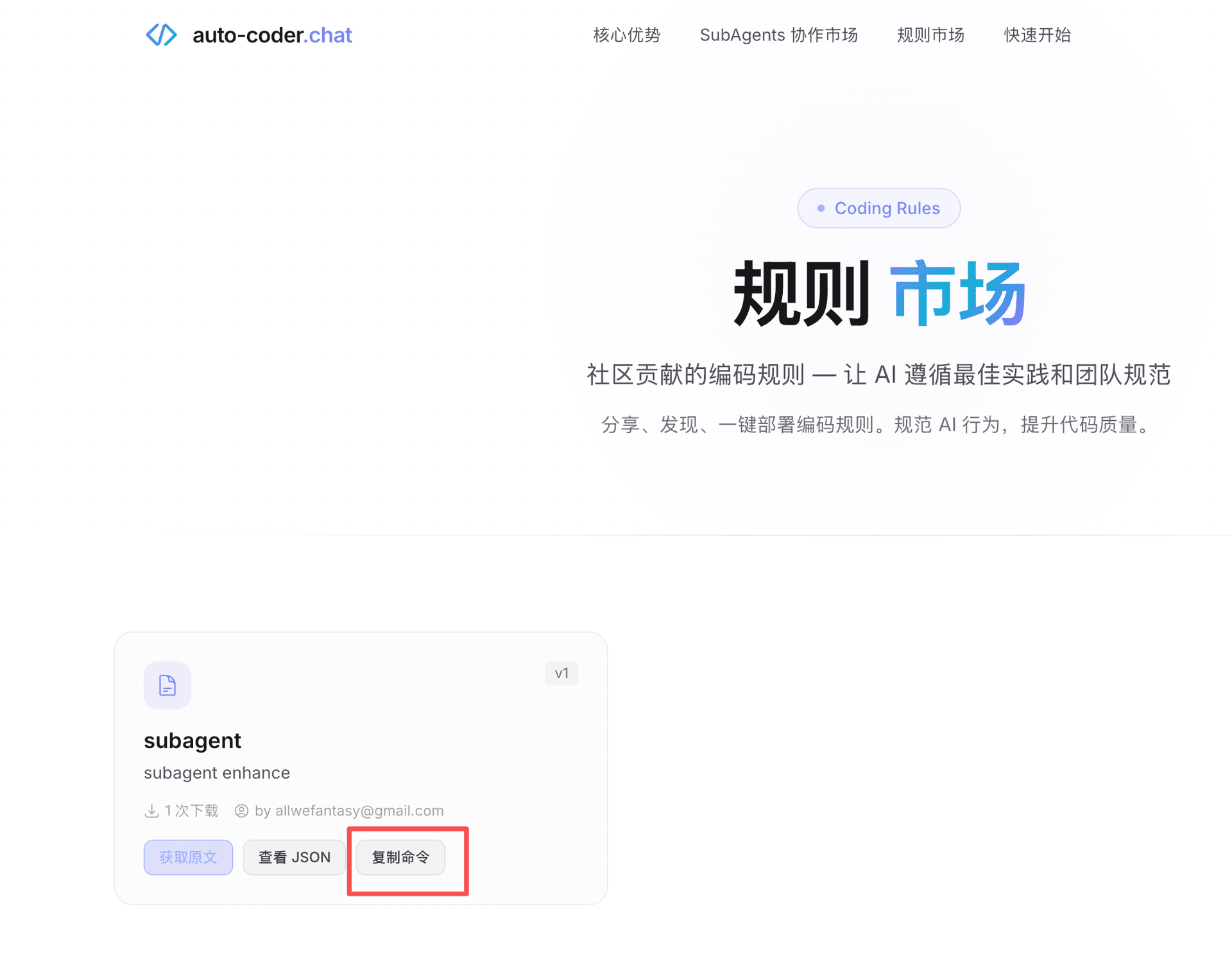Click the 获取原文 button
The height and width of the screenshot is (970, 1232).
pyautogui.click(x=188, y=857)
